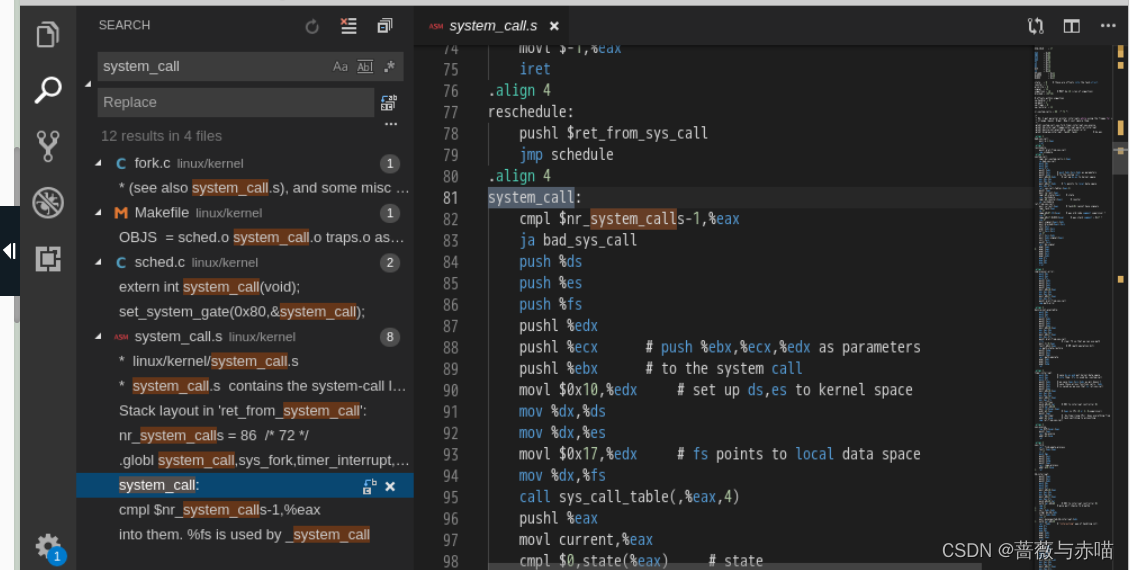
Task: Refresh the search results
Action: 312,27
